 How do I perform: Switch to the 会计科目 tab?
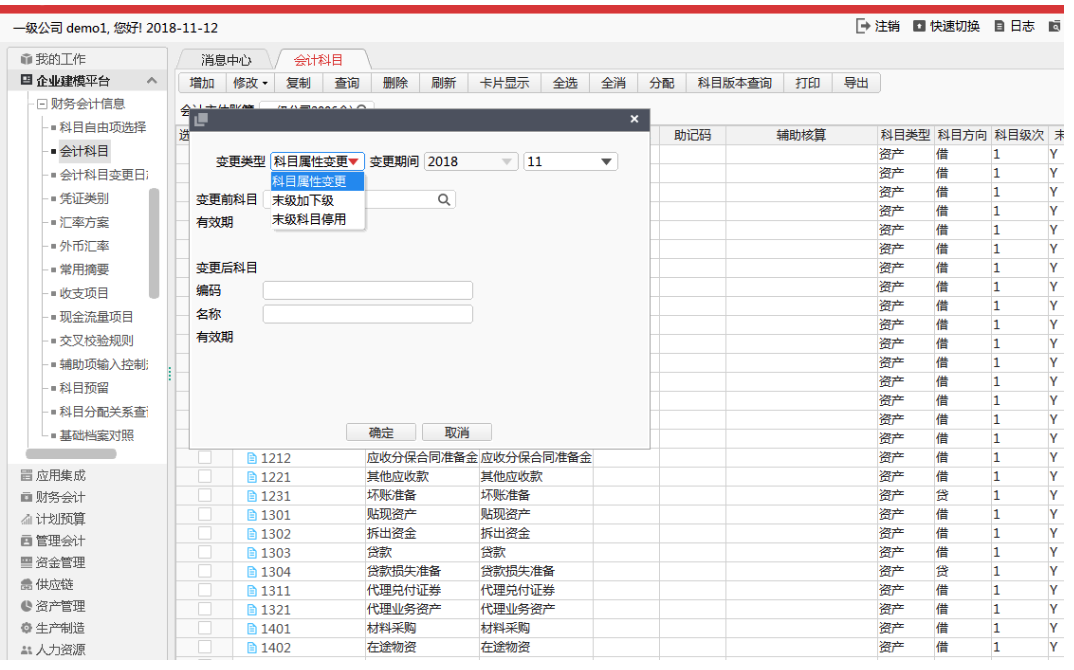[x=319, y=60]
